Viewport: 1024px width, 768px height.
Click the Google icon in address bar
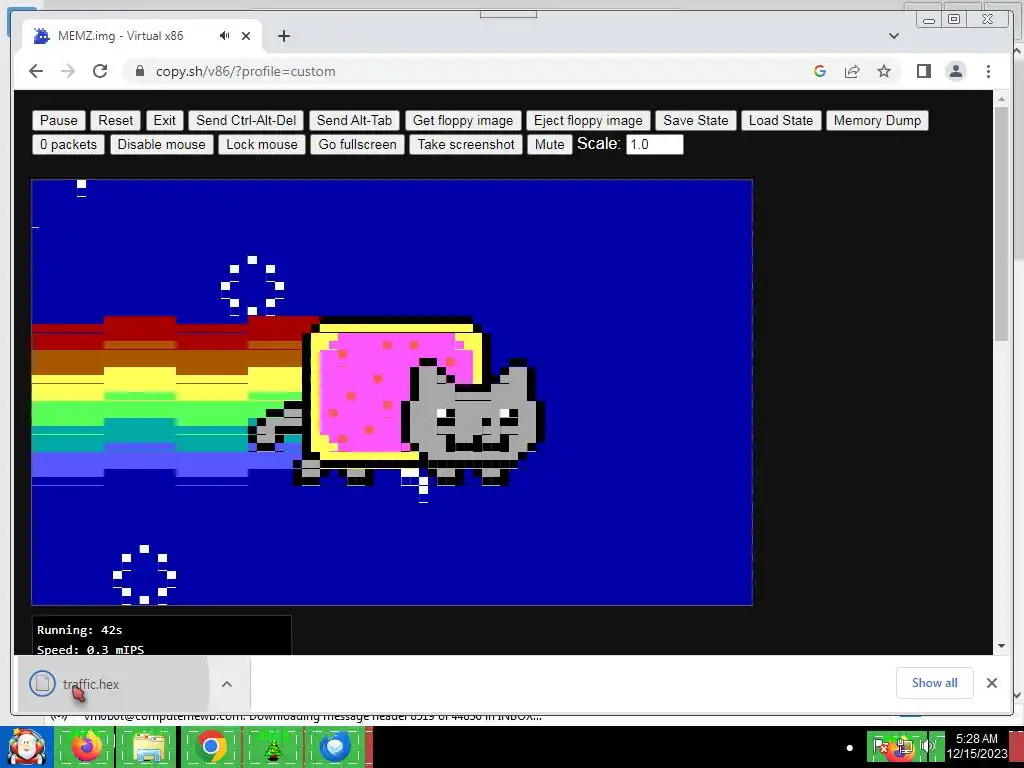click(x=820, y=71)
